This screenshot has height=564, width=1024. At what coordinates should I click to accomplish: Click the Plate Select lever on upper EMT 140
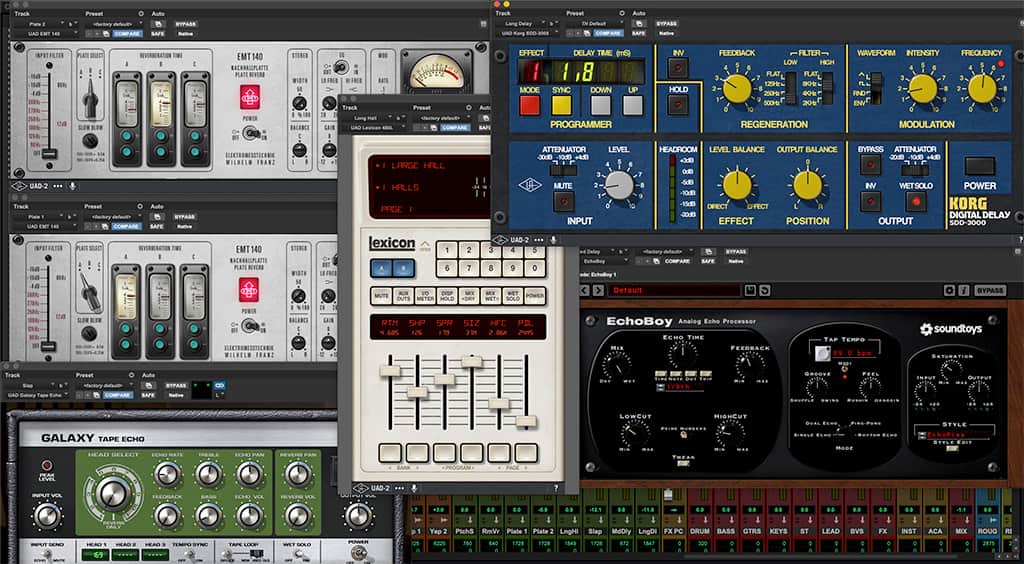point(89,97)
